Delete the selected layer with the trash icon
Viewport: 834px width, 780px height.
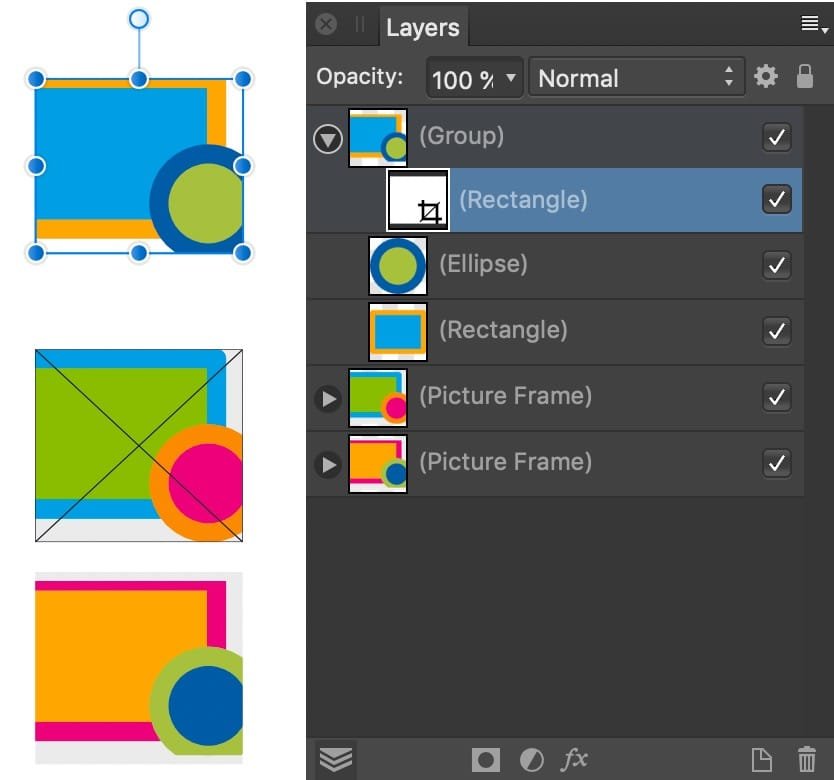pos(806,758)
